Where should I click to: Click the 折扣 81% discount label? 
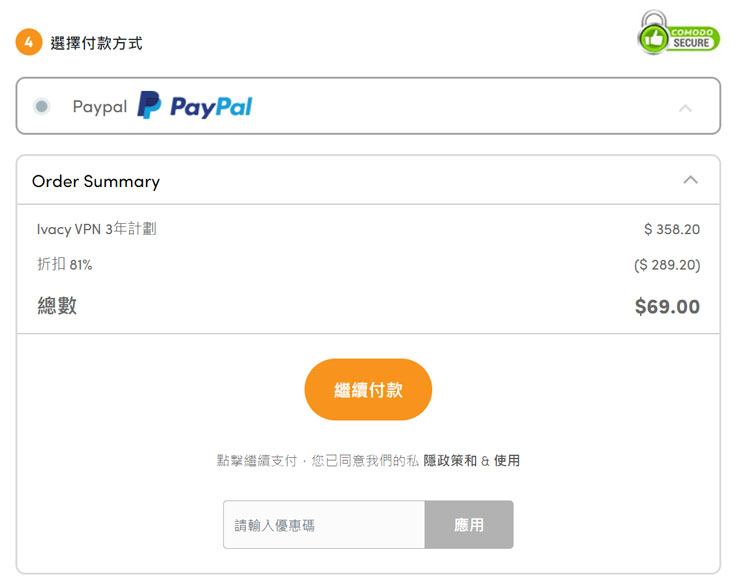point(65,265)
